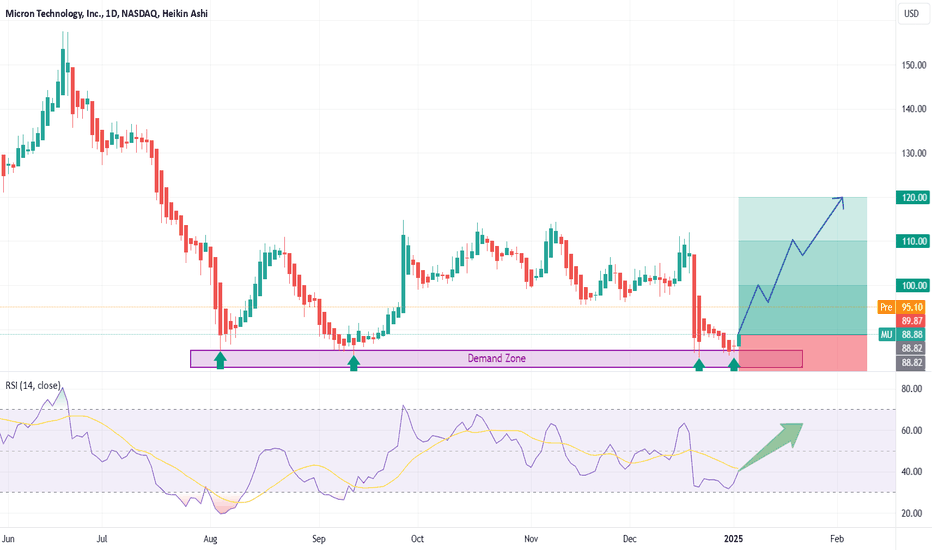
Task: Click the Jul label on time axis
Action: click(x=102, y=539)
